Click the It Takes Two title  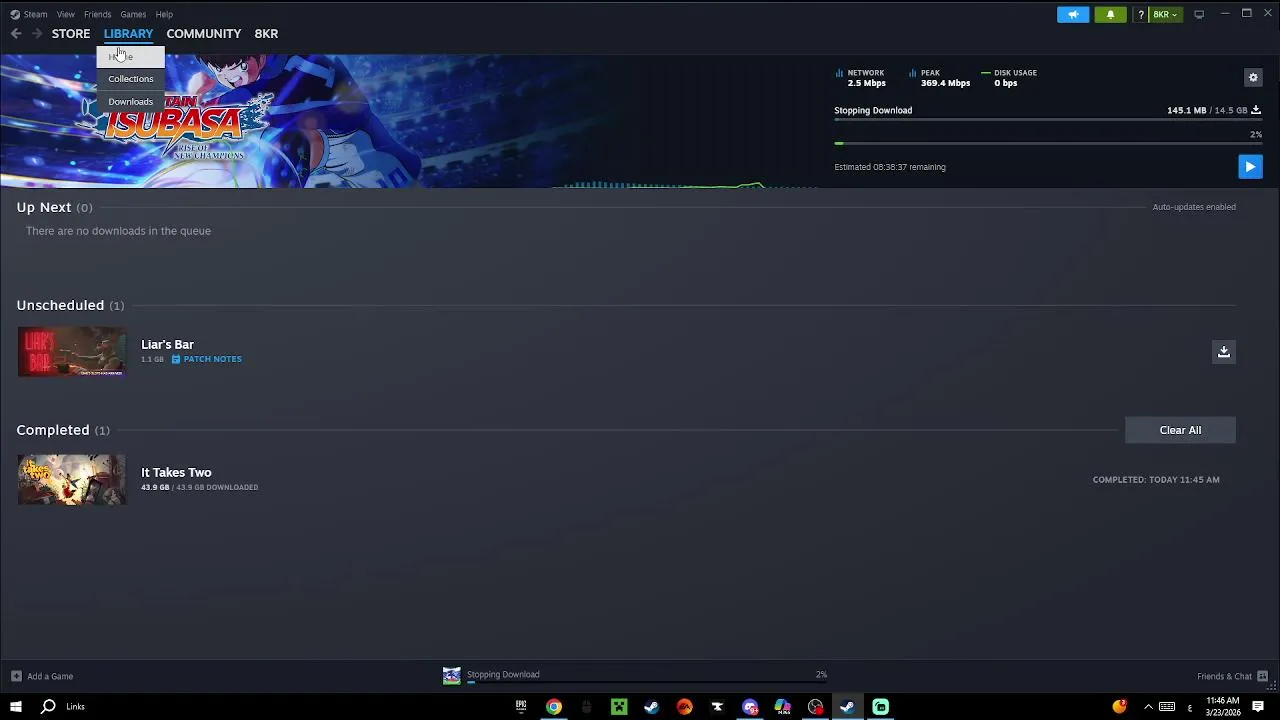(x=176, y=473)
